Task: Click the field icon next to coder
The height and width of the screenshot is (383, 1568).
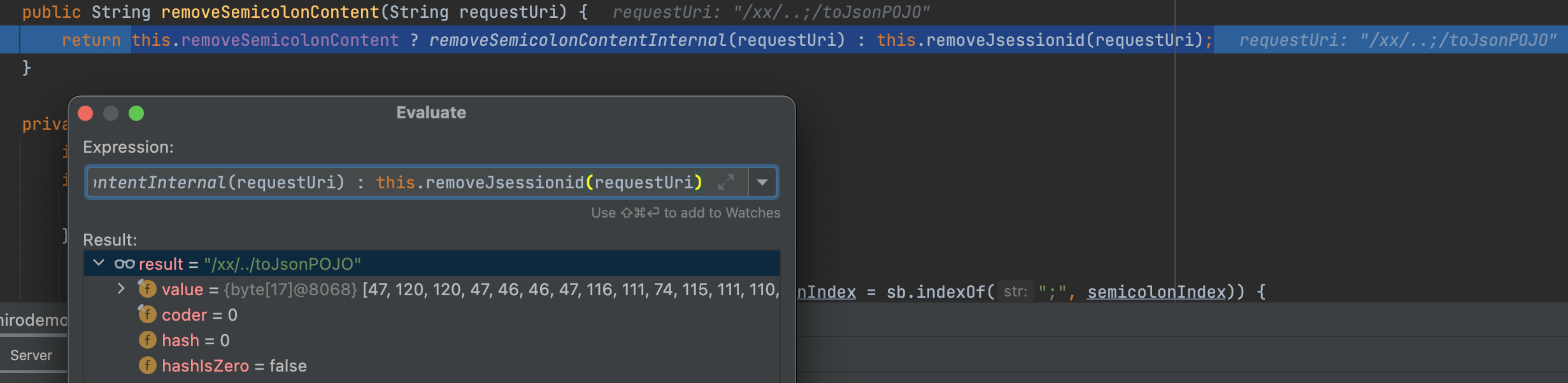Action: (147, 315)
